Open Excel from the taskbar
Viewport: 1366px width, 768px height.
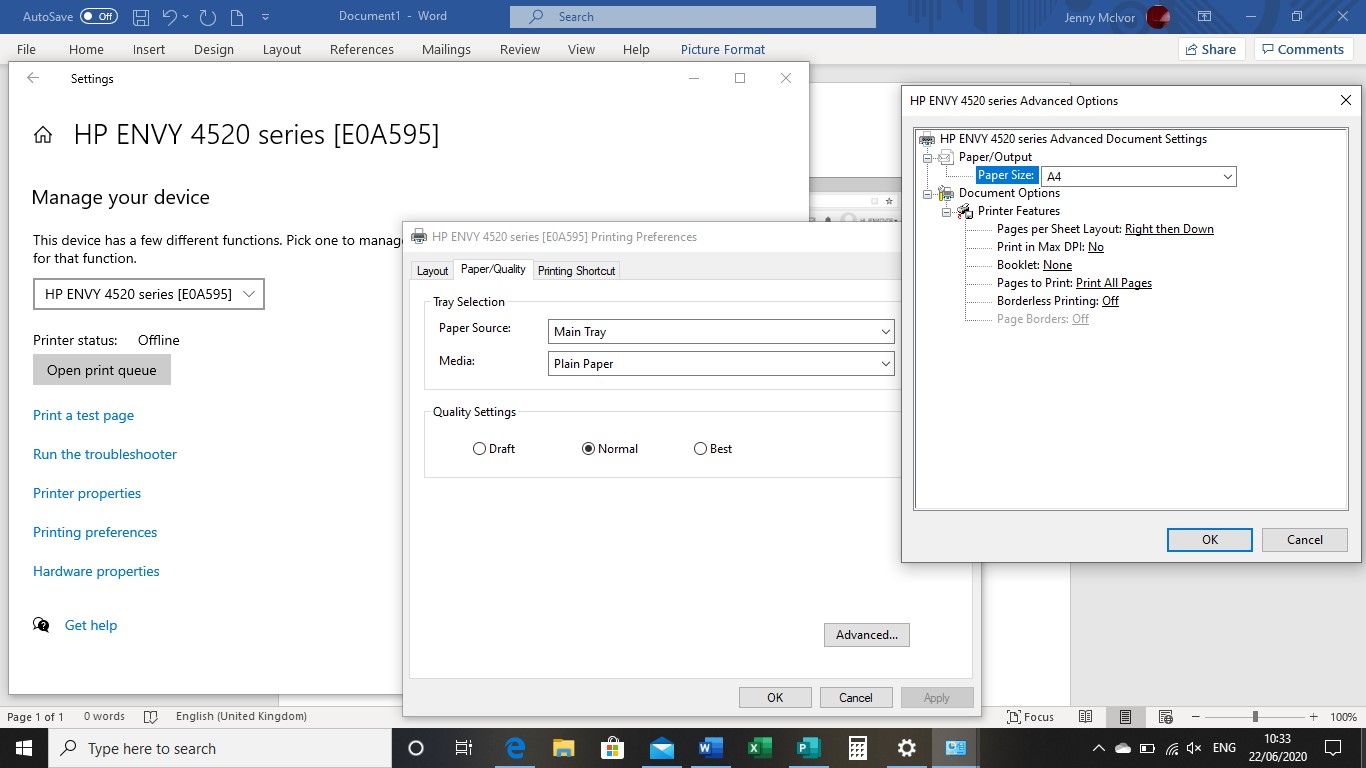[759, 747]
